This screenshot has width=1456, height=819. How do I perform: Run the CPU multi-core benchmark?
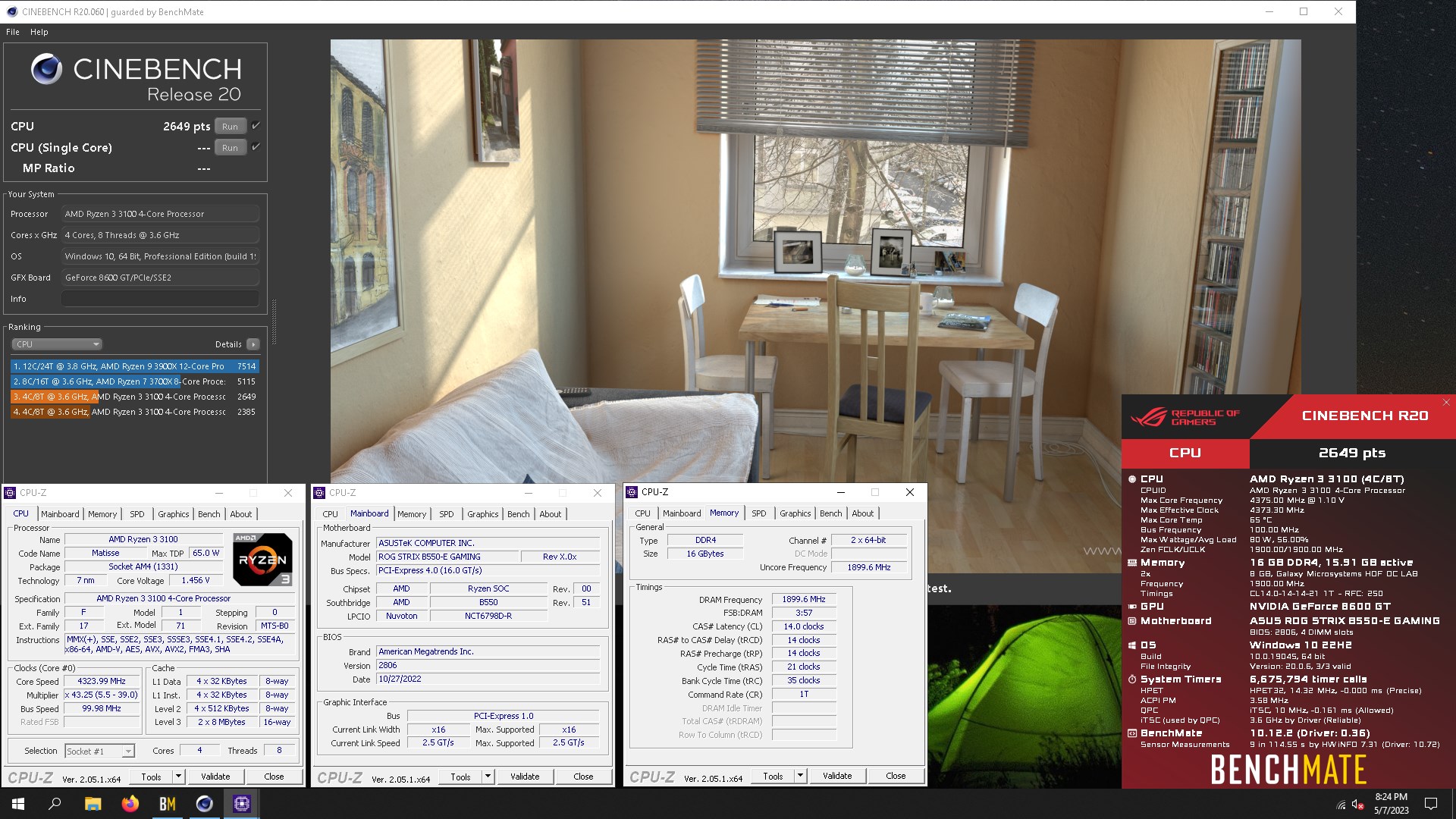point(231,127)
